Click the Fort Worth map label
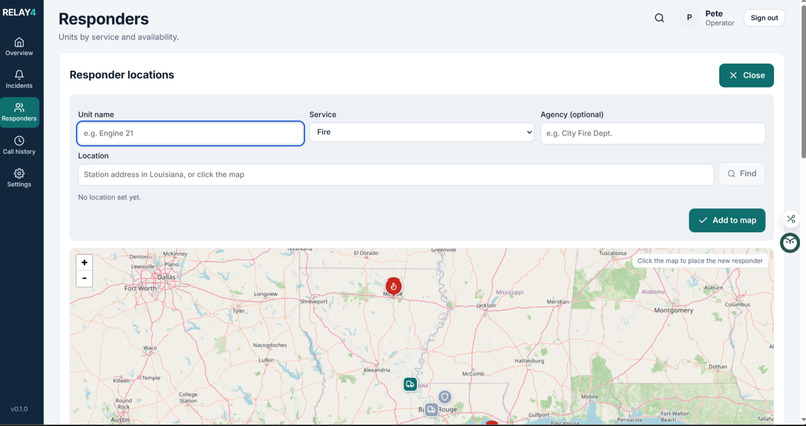Screen dimensions: 806x426 coord(140,289)
